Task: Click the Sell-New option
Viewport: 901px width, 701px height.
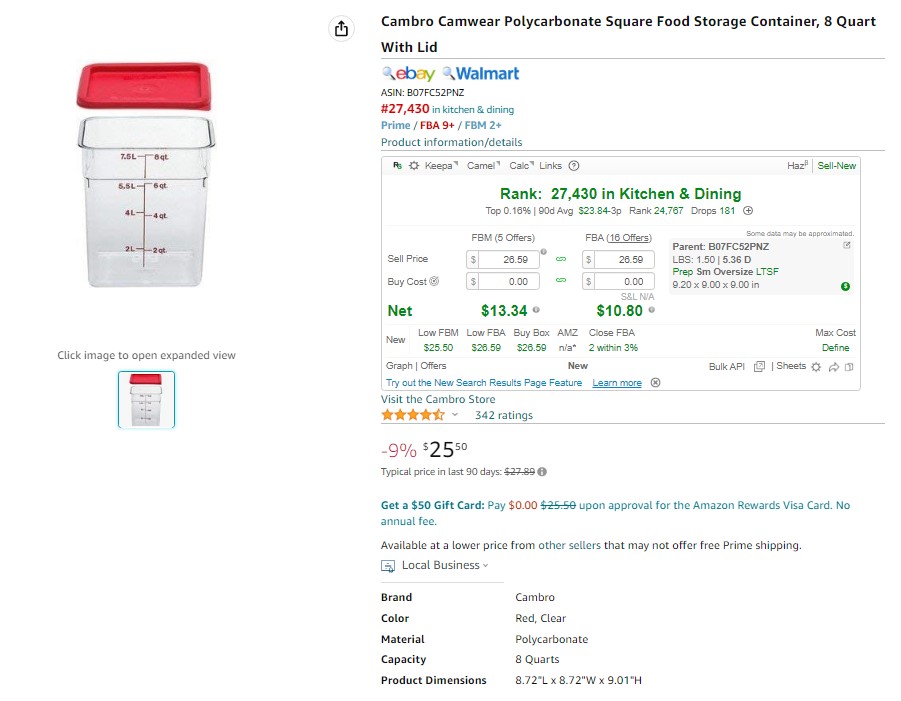Action: (x=837, y=165)
